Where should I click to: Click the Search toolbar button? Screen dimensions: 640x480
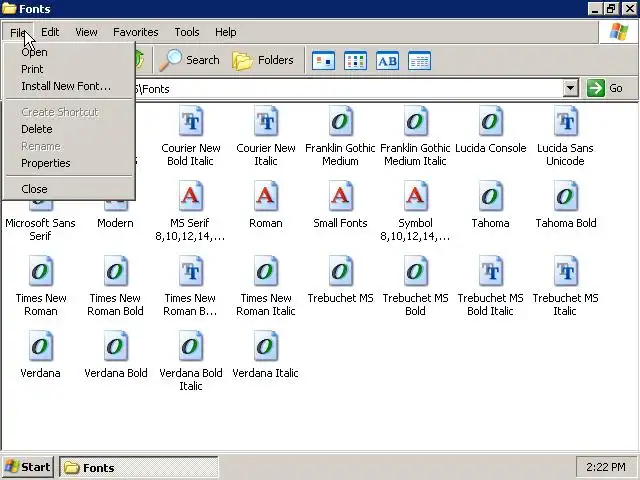[190, 60]
